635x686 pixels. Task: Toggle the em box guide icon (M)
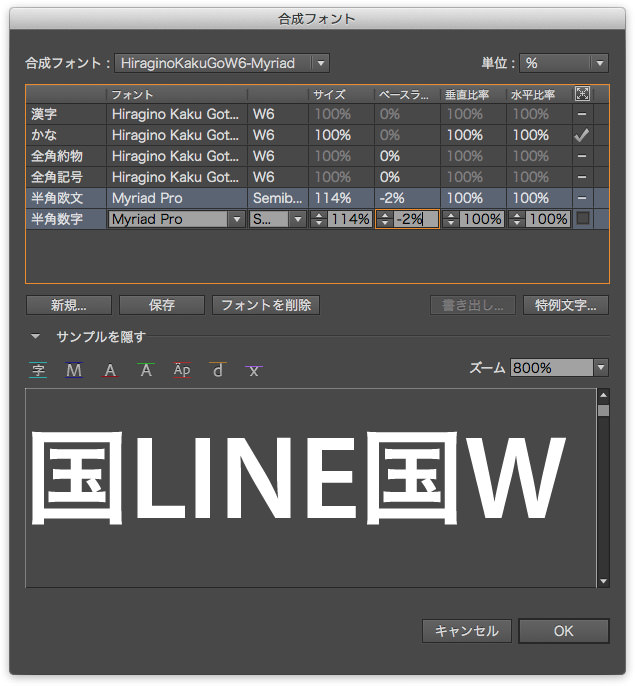tap(74, 371)
